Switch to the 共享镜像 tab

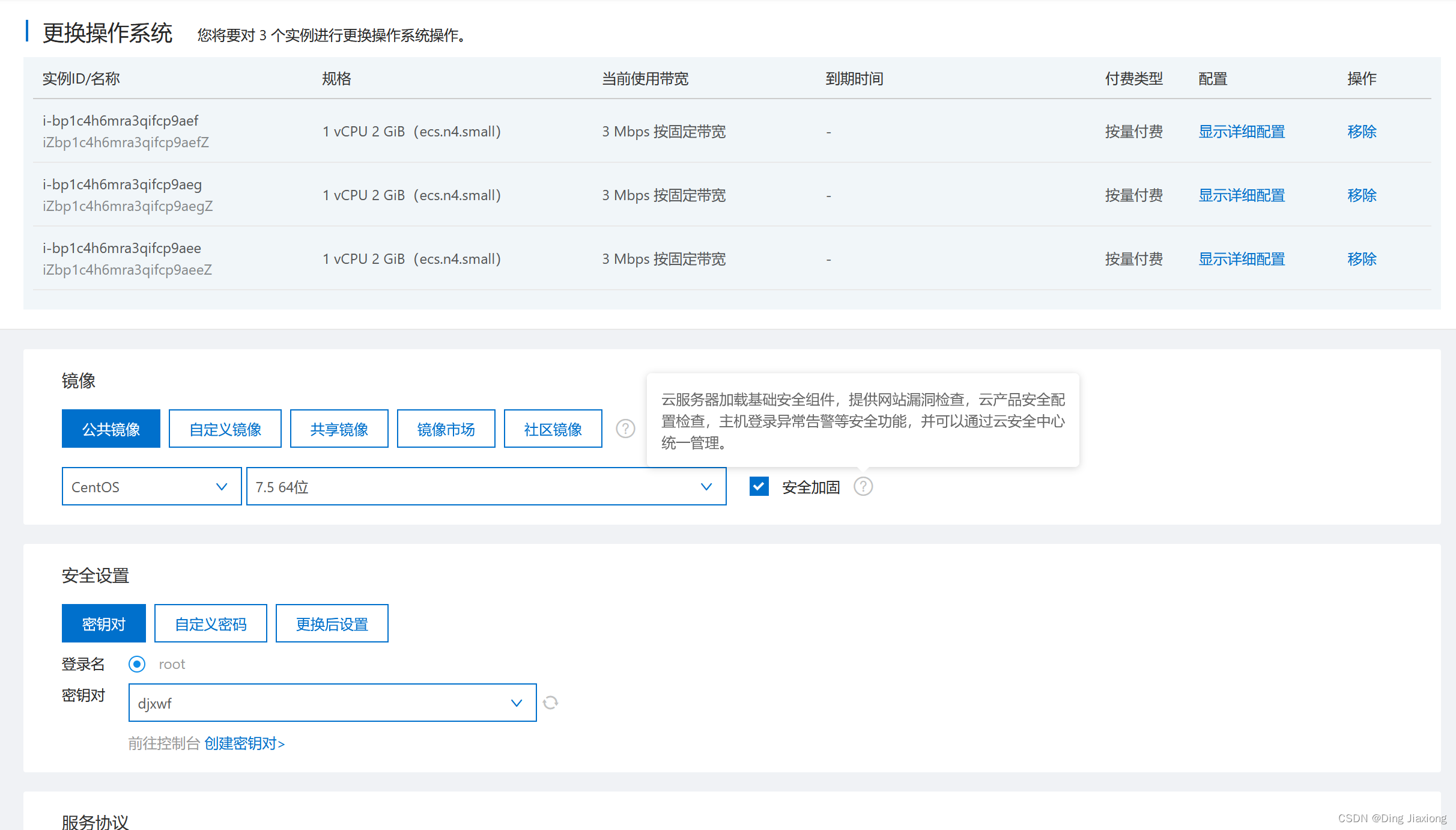[339, 429]
